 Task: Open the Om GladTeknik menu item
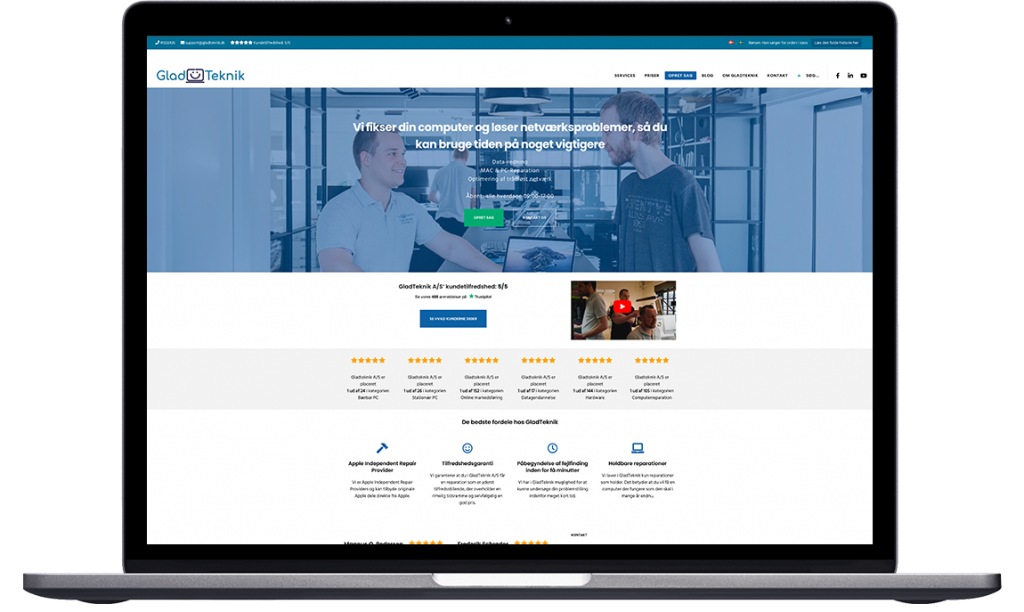point(740,76)
